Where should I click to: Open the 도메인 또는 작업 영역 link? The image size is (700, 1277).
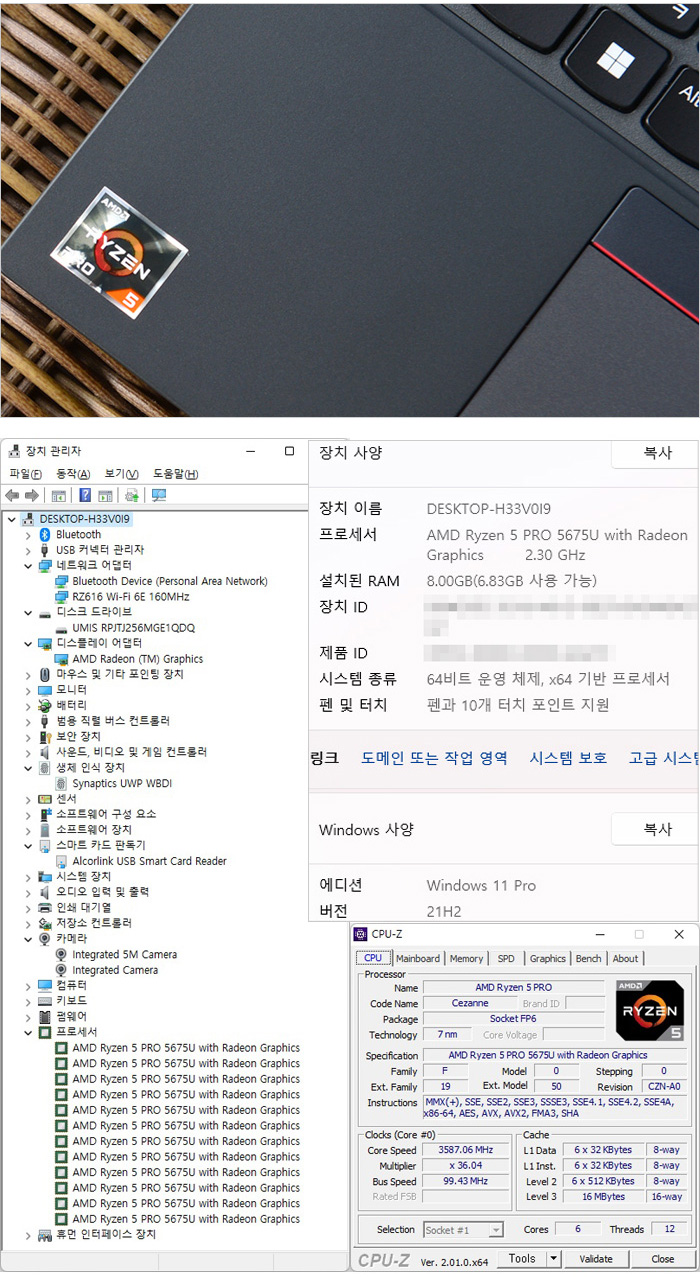tap(434, 757)
